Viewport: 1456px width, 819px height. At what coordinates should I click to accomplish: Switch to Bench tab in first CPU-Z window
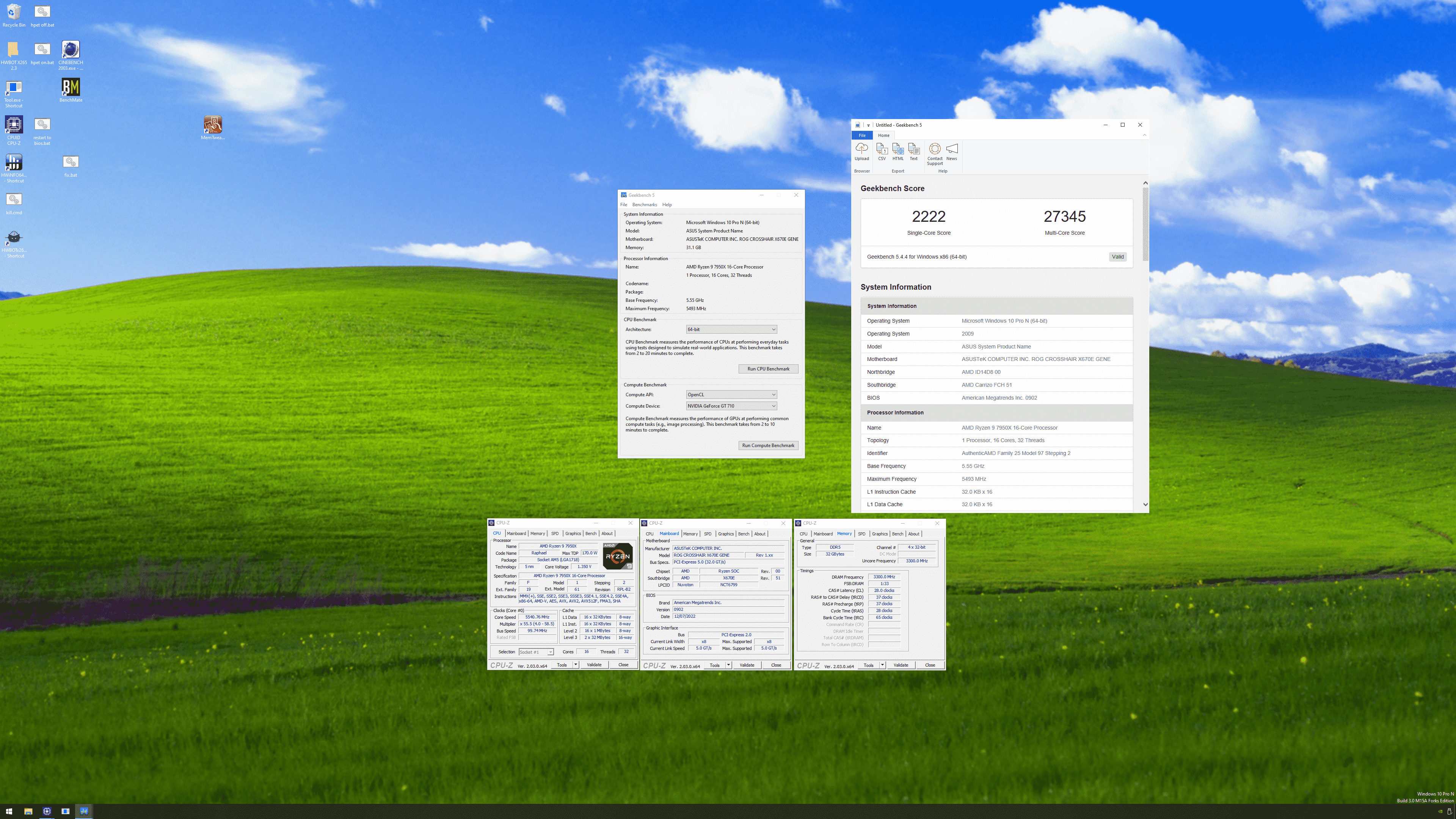tap(591, 533)
